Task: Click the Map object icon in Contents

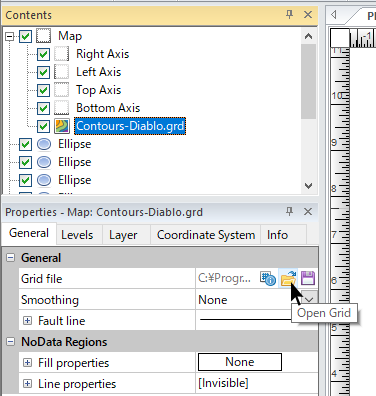Action: 44,36
